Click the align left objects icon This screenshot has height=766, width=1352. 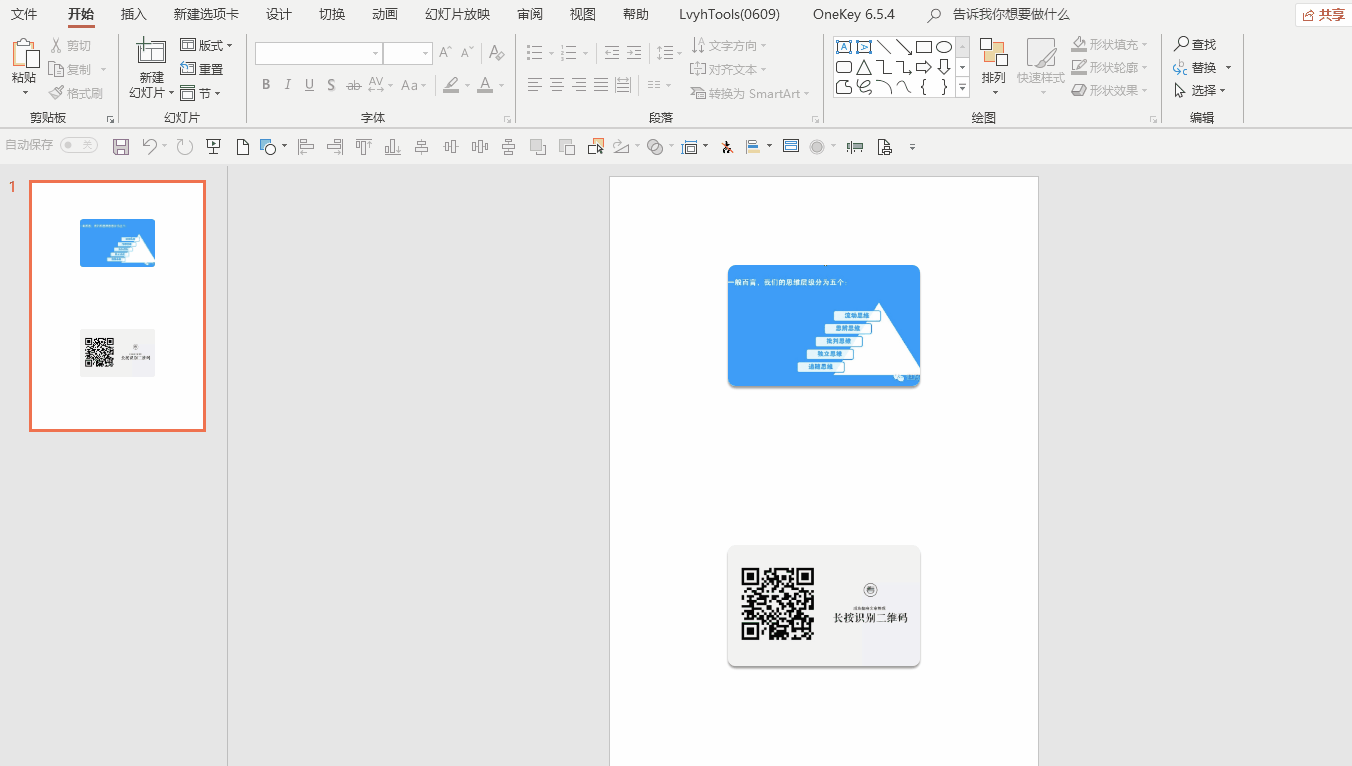pos(306,147)
